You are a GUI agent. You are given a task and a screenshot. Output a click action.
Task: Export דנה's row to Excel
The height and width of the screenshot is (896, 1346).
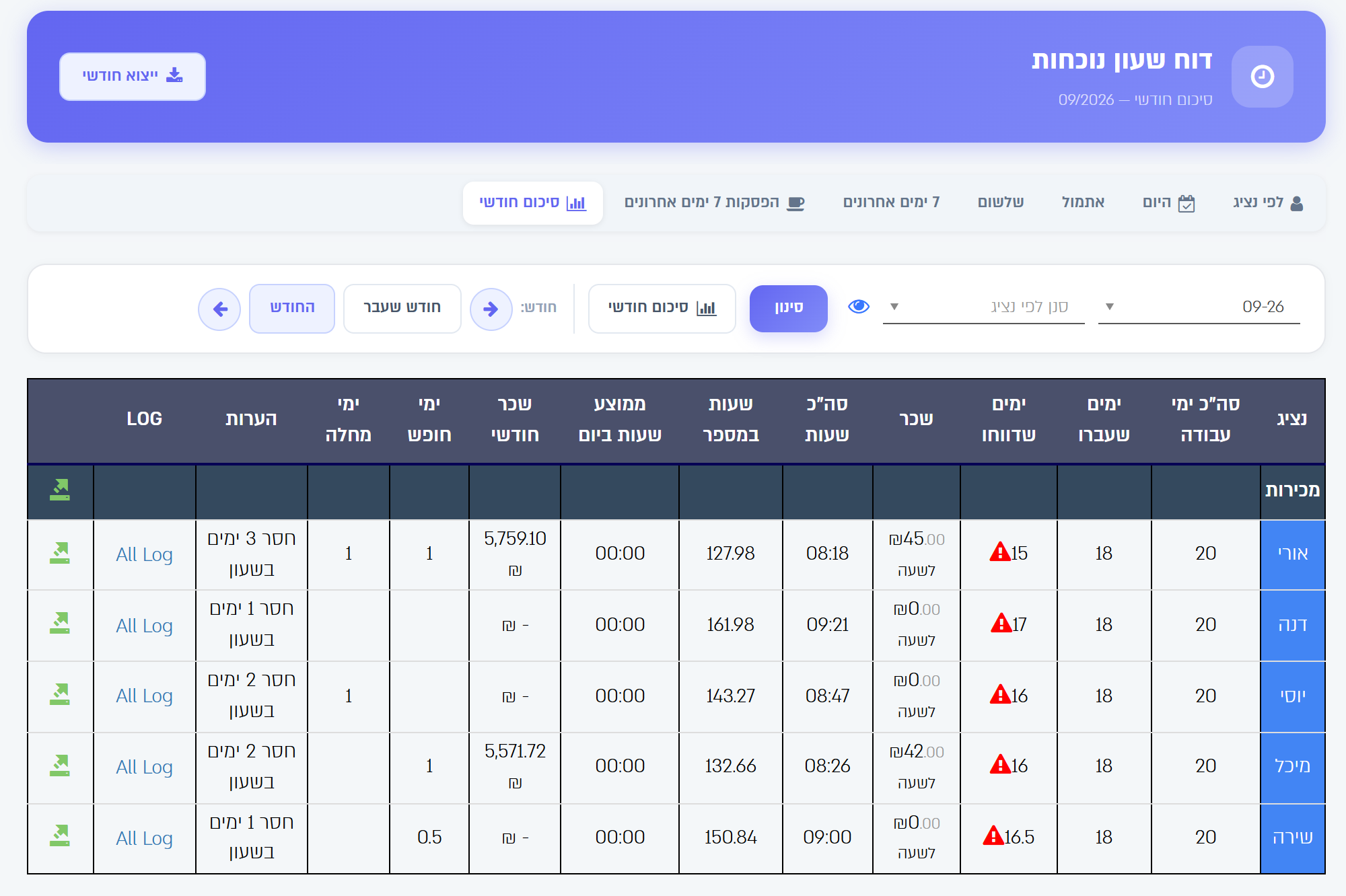pos(60,624)
